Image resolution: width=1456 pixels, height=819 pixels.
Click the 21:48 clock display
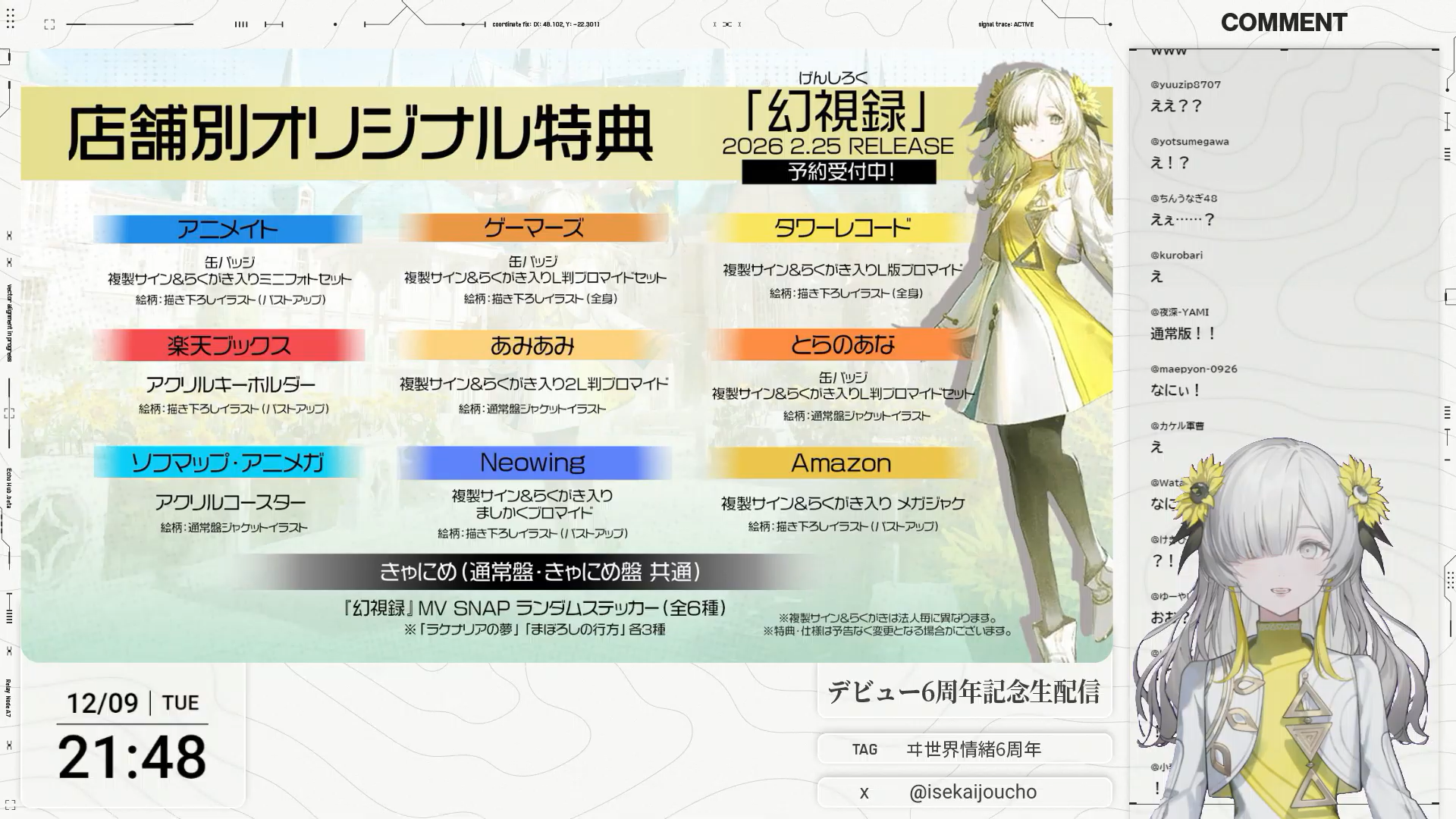[132, 758]
